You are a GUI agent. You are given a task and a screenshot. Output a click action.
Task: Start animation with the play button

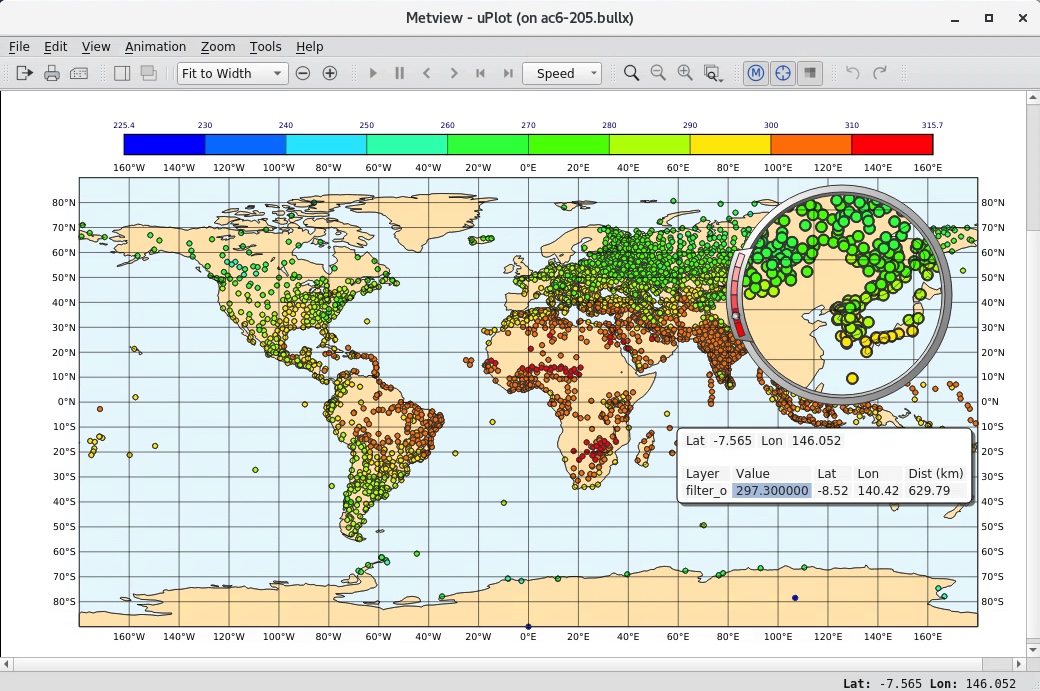tap(373, 73)
